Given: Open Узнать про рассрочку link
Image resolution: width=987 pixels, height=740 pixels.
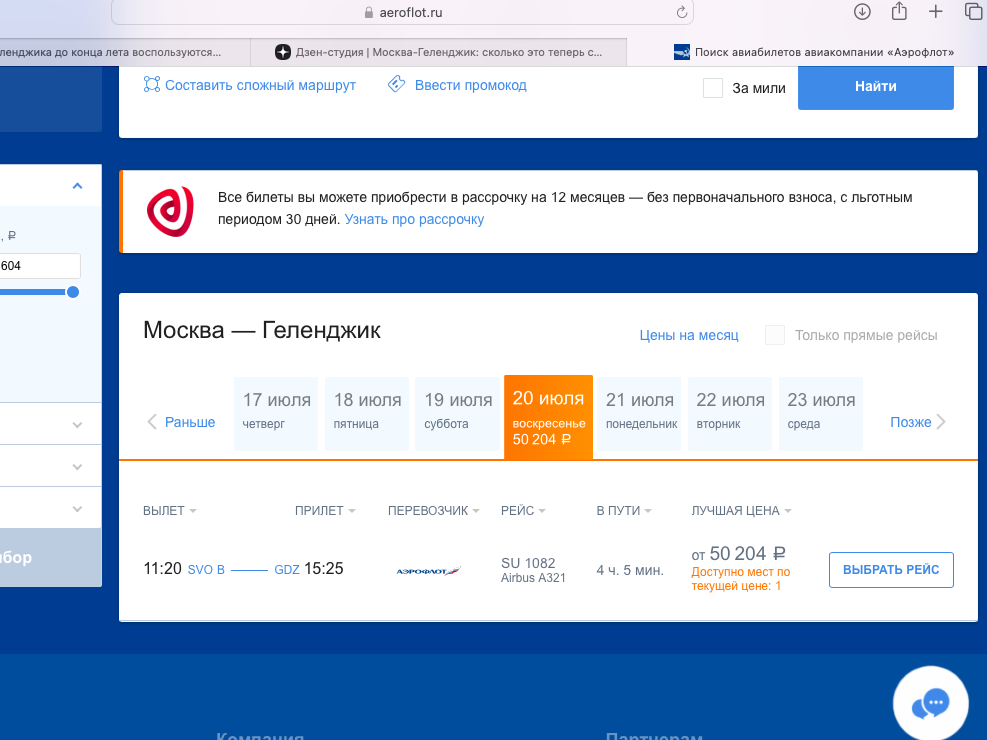Looking at the screenshot, I should (414, 219).
